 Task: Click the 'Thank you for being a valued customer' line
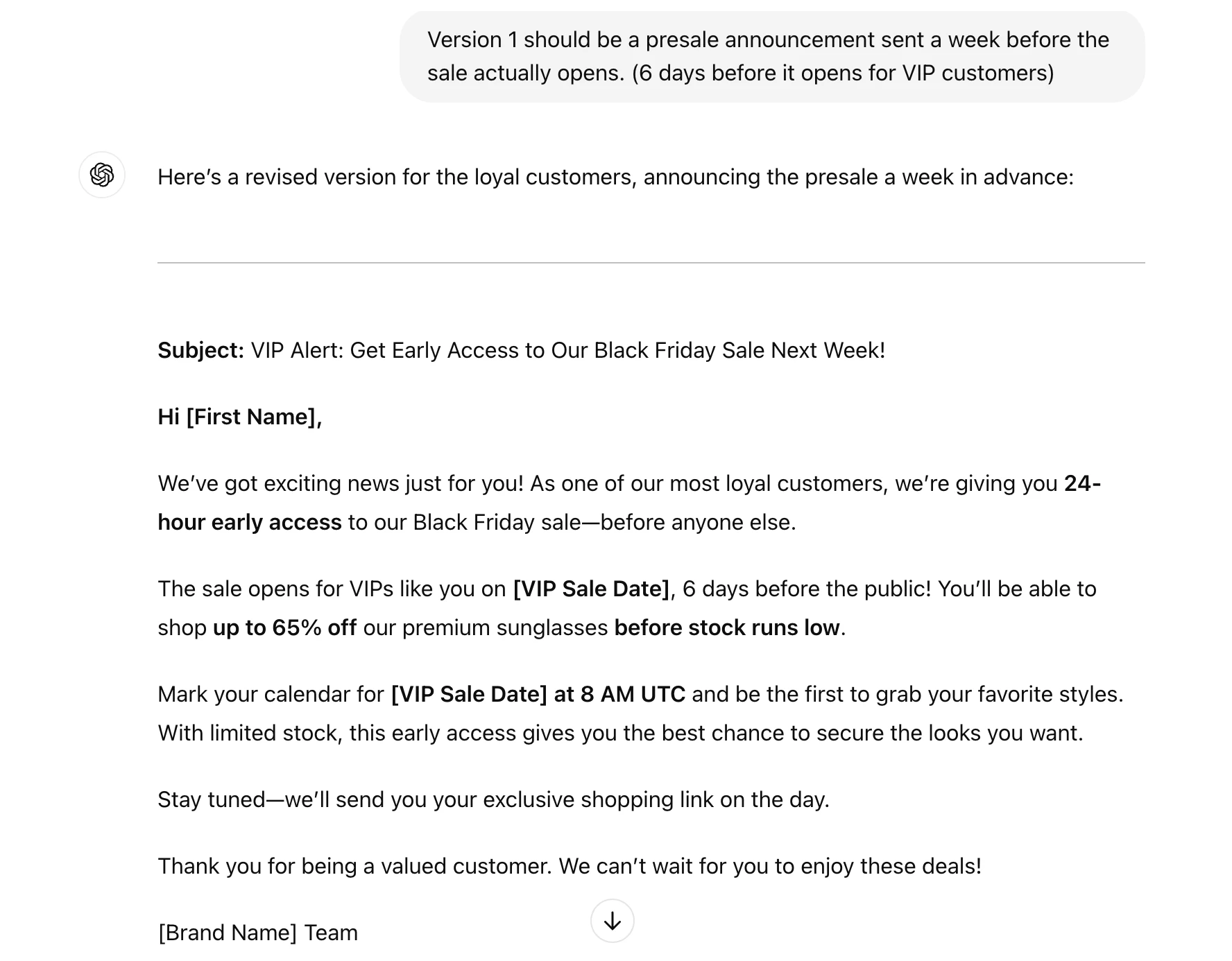[569, 866]
